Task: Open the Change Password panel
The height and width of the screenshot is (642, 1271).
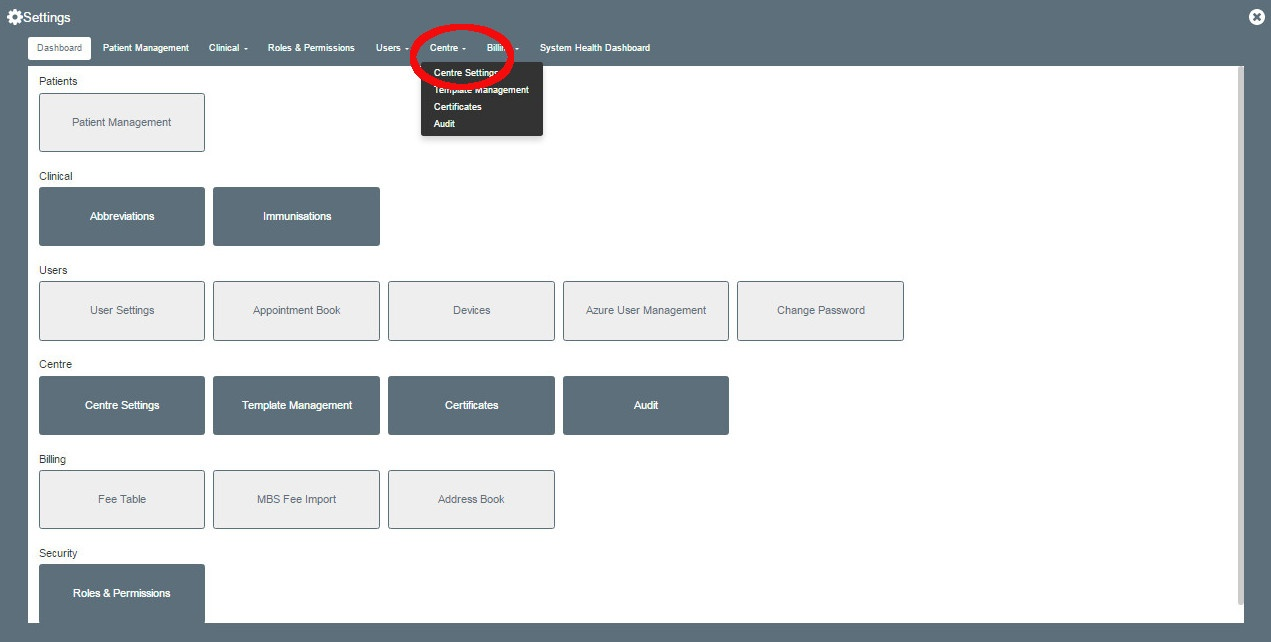Action: (x=820, y=310)
